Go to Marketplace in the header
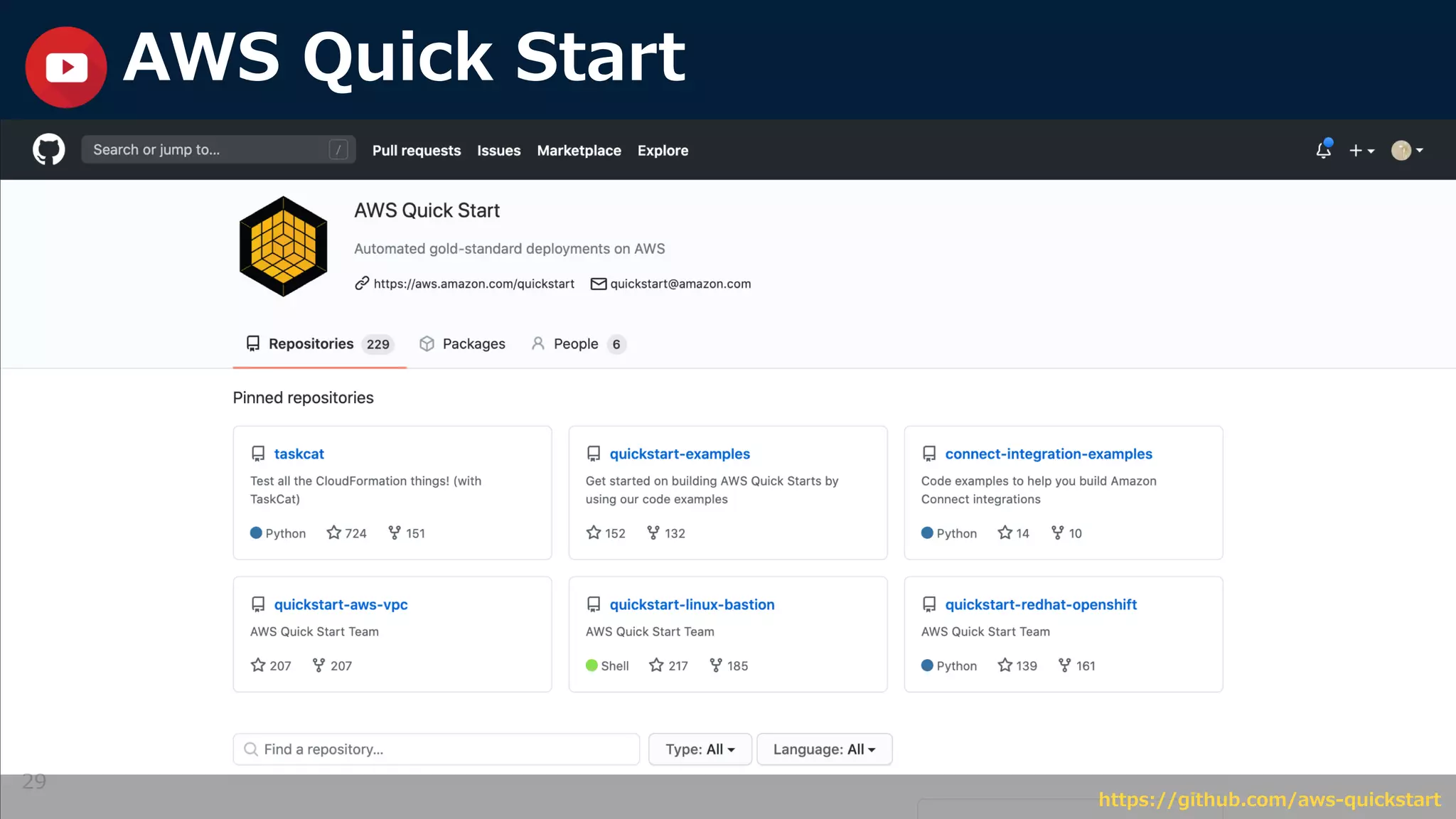This screenshot has height=819, width=1456. (x=579, y=150)
